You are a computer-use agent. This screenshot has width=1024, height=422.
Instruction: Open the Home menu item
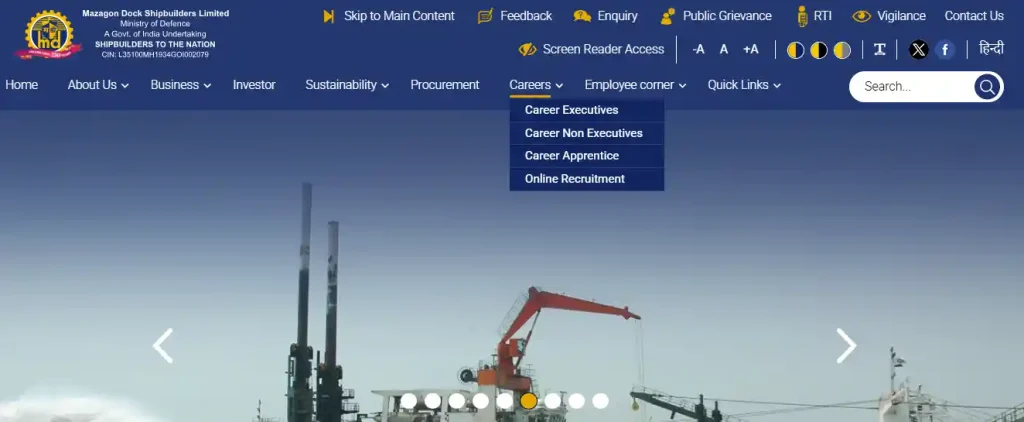[22, 85]
